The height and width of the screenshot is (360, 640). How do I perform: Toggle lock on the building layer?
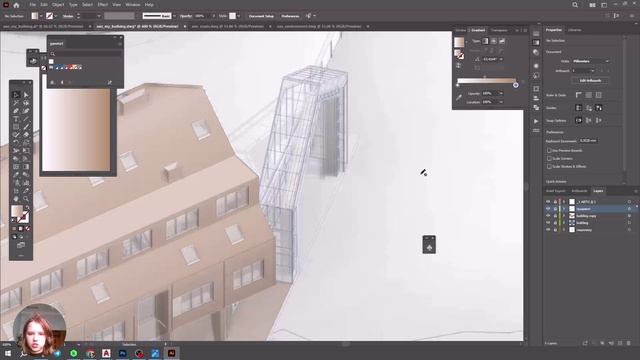555,223
